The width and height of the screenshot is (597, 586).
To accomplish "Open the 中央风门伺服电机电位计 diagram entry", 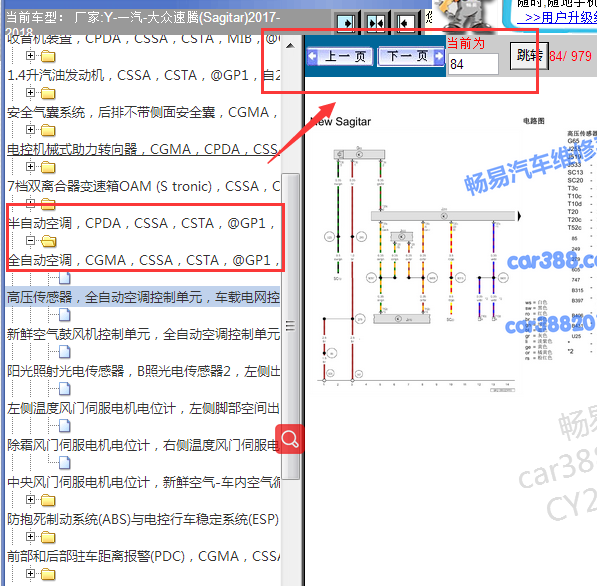I will [x=144, y=482].
